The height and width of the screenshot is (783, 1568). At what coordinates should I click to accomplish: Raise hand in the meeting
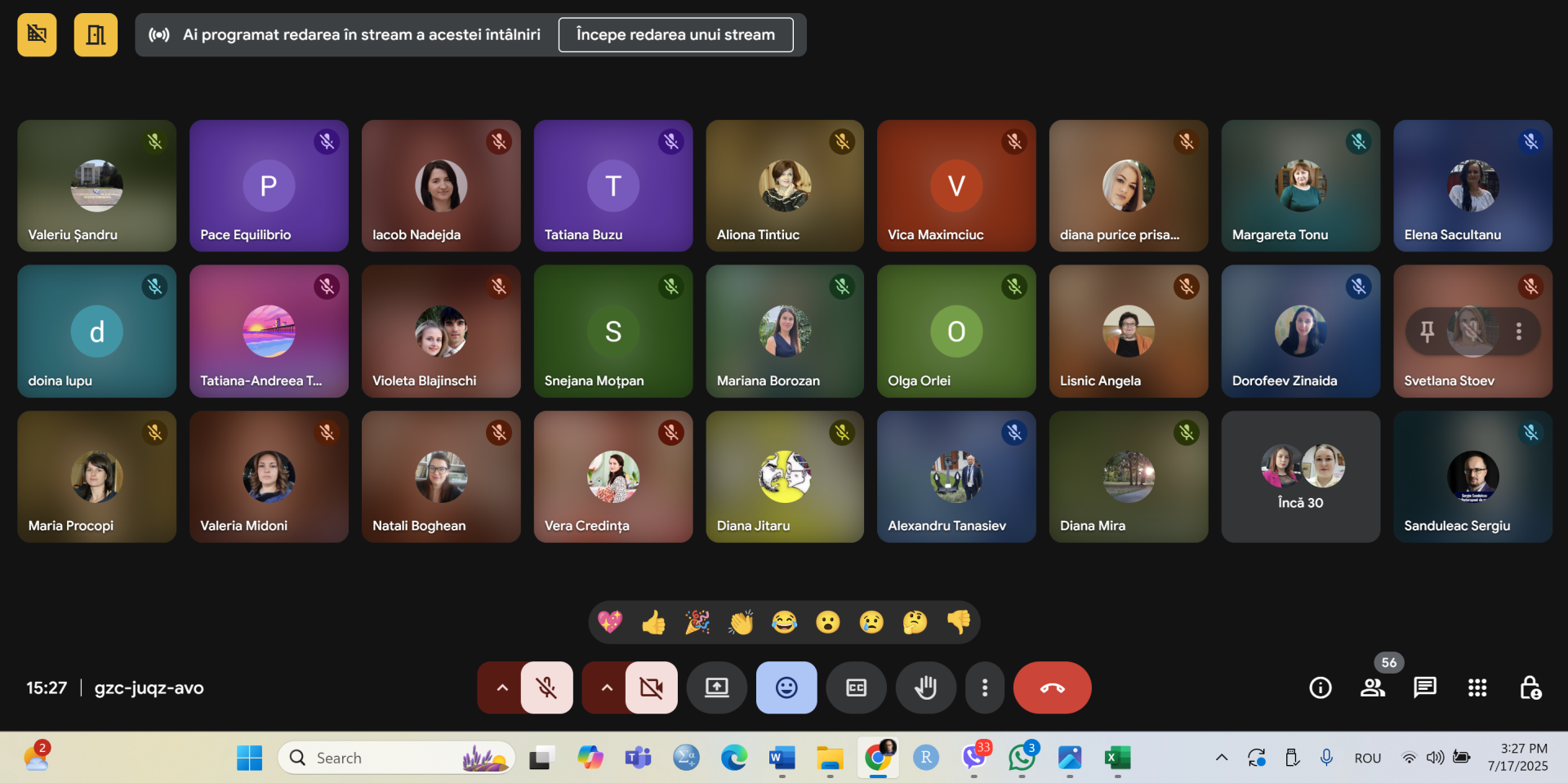click(925, 687)
